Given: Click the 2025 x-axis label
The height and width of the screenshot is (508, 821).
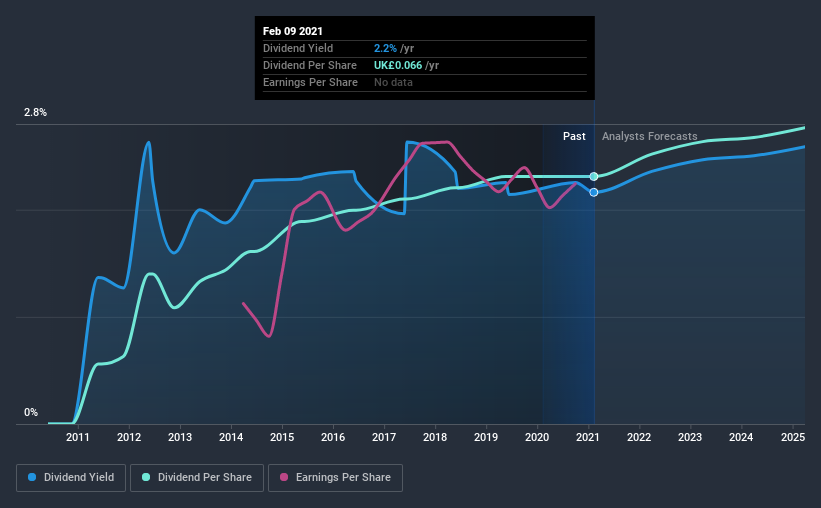Looking at the screenshot, I should (793, 437).
